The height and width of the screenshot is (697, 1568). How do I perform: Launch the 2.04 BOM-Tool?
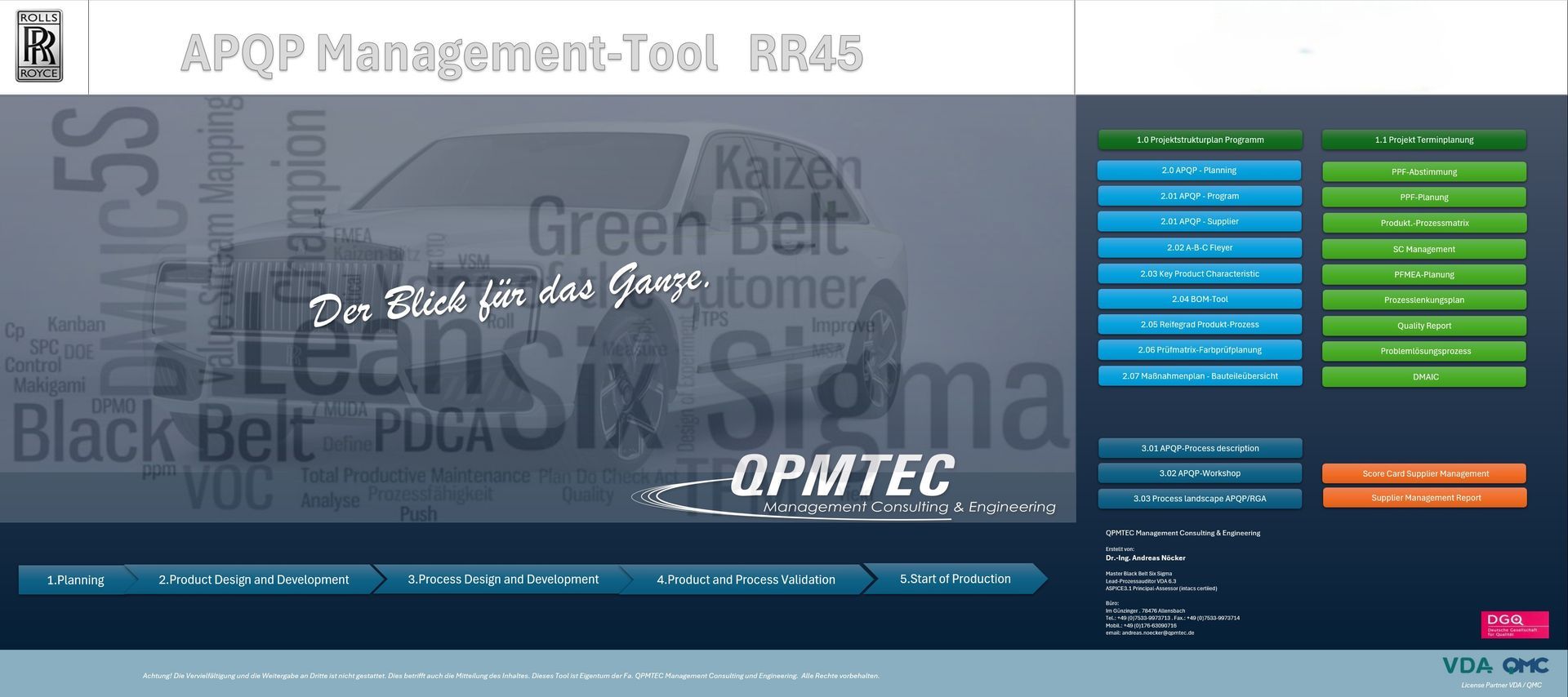pos(1199,299)
